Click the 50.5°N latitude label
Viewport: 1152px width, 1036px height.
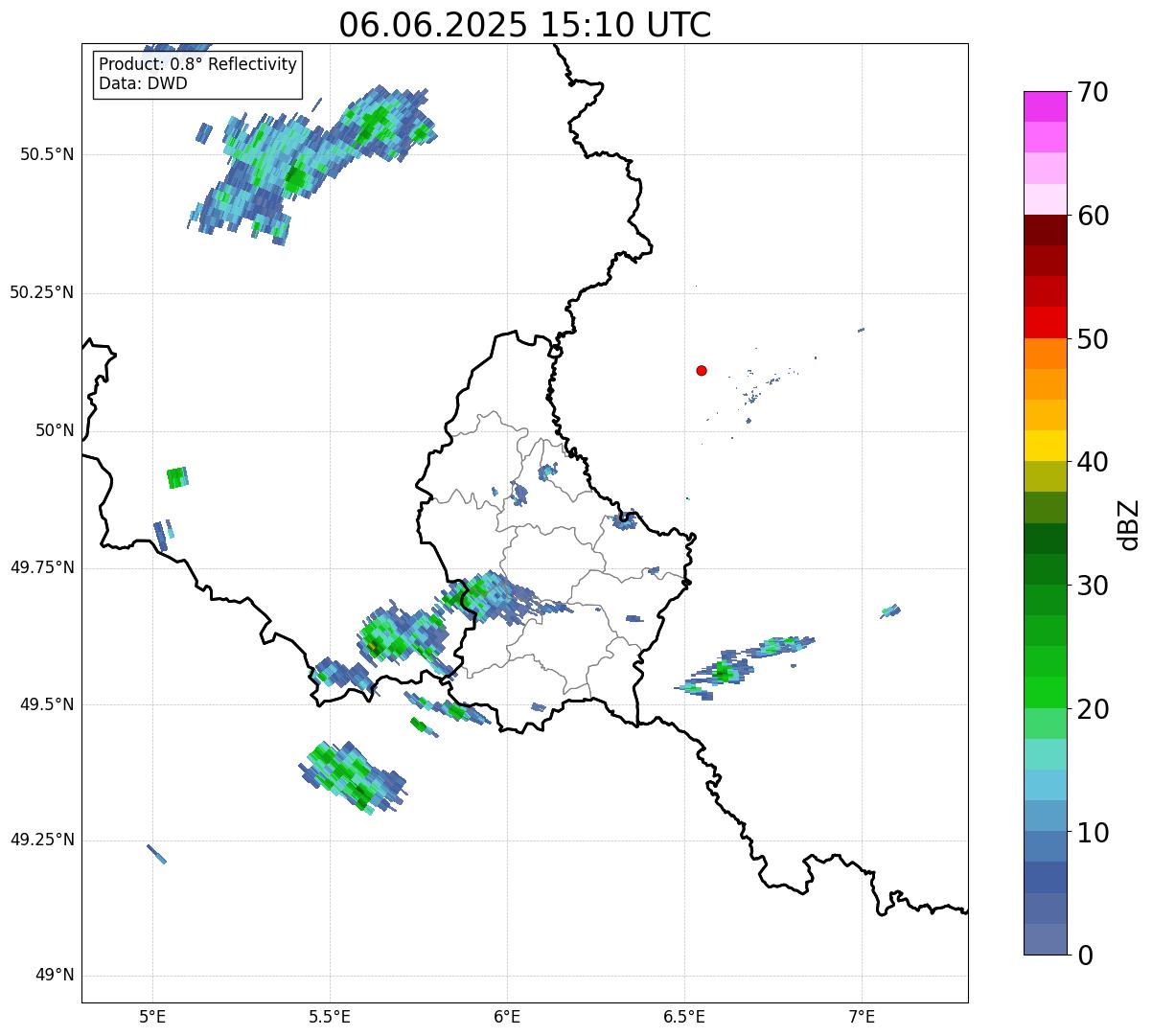click(47, 154)
